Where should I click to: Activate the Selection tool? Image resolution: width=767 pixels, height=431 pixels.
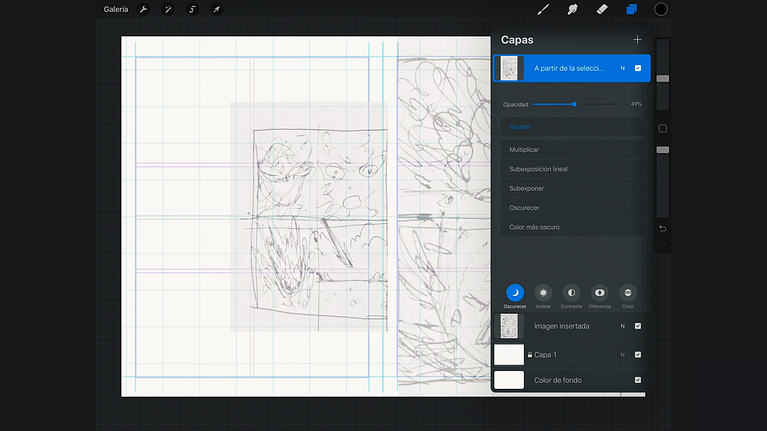(x=192, y=10)
